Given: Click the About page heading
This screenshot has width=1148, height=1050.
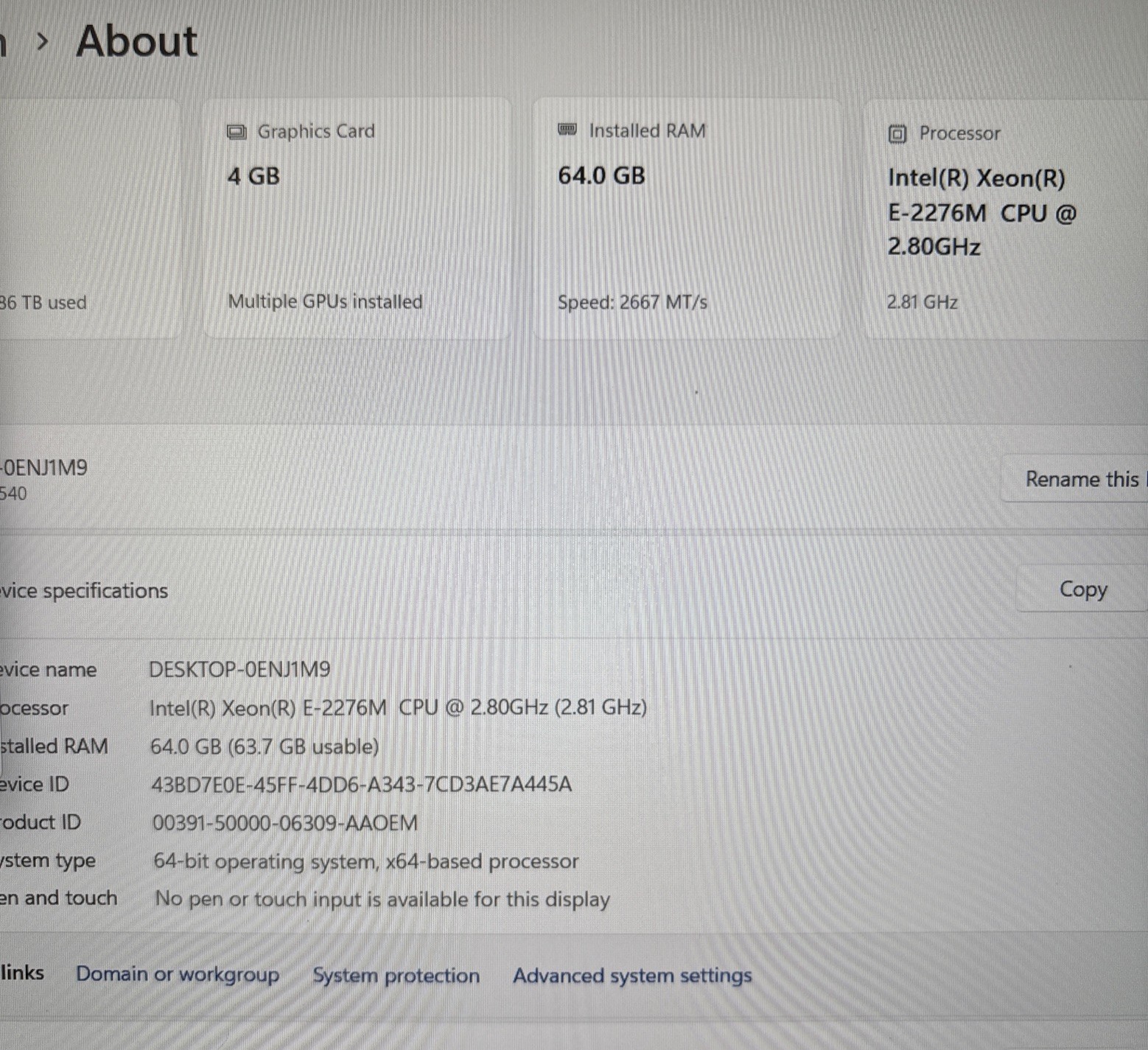Looking at the screenshot, I should tap(137, 41).
